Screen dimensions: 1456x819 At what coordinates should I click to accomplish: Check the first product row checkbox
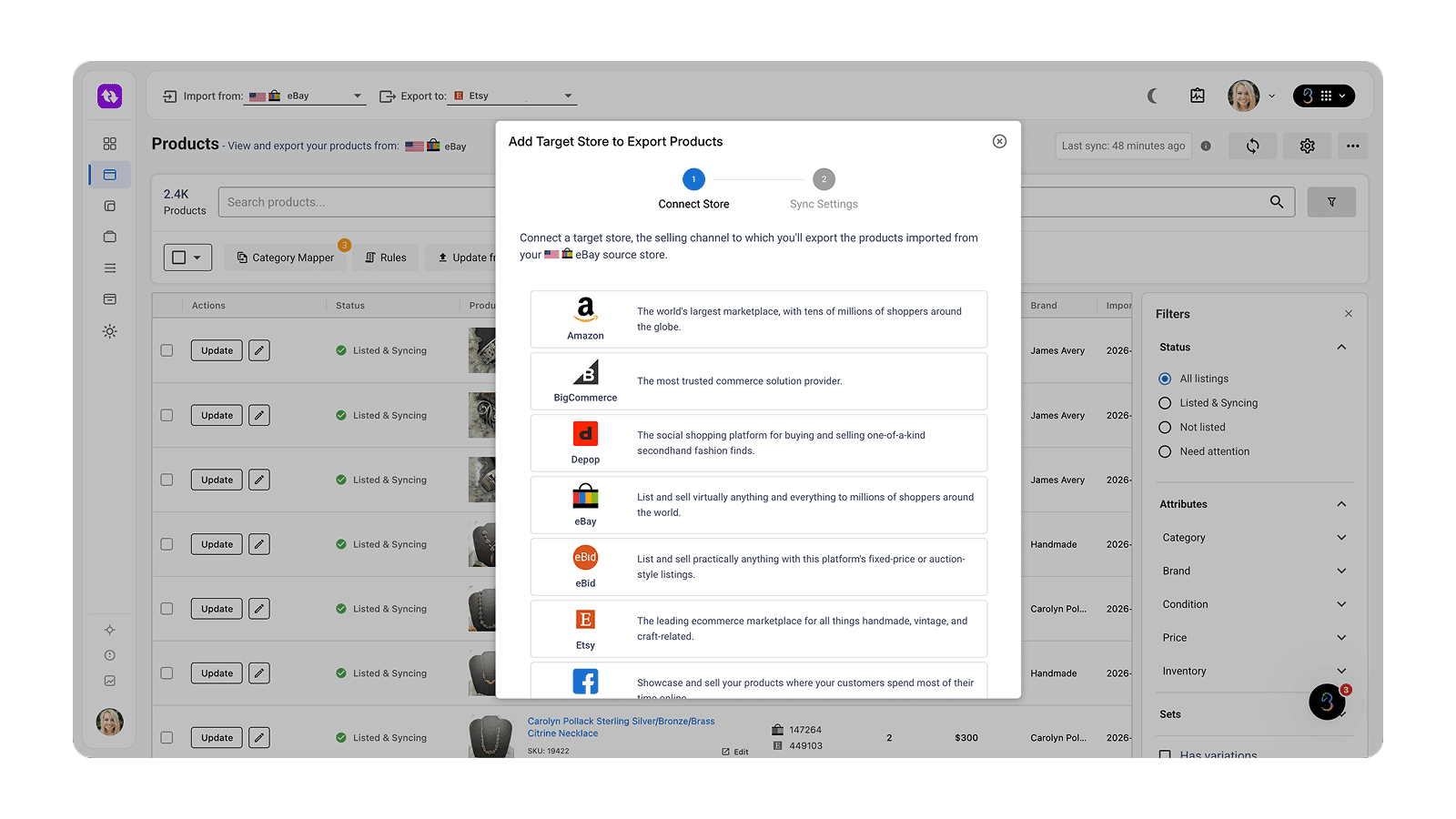point(167,350)
